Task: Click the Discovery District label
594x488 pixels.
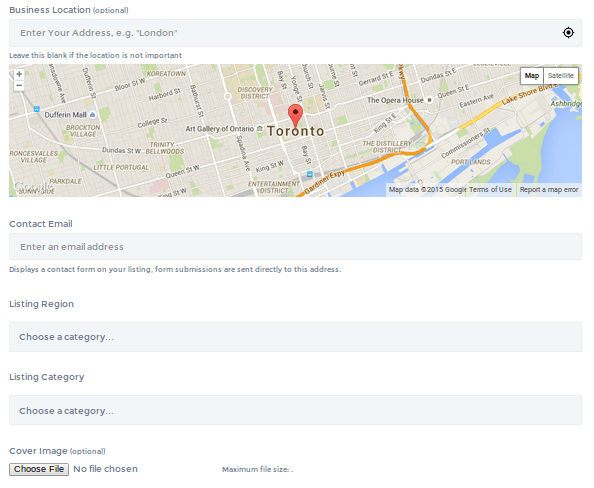Action: pos(255,93)
